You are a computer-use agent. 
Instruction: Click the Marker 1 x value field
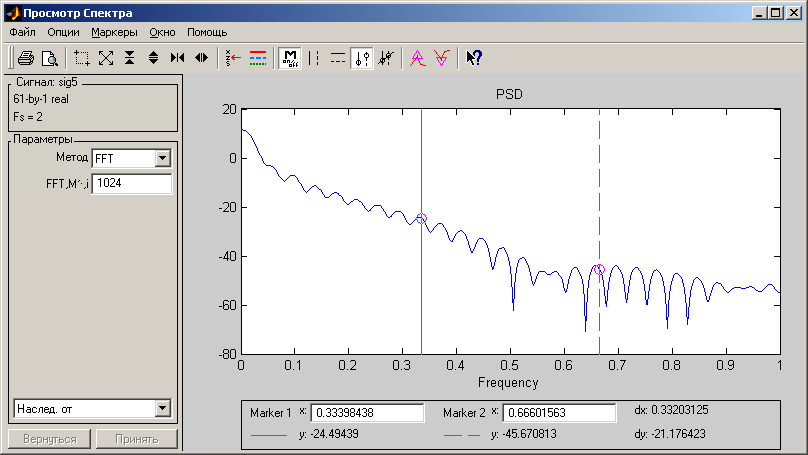coord(367,413)
